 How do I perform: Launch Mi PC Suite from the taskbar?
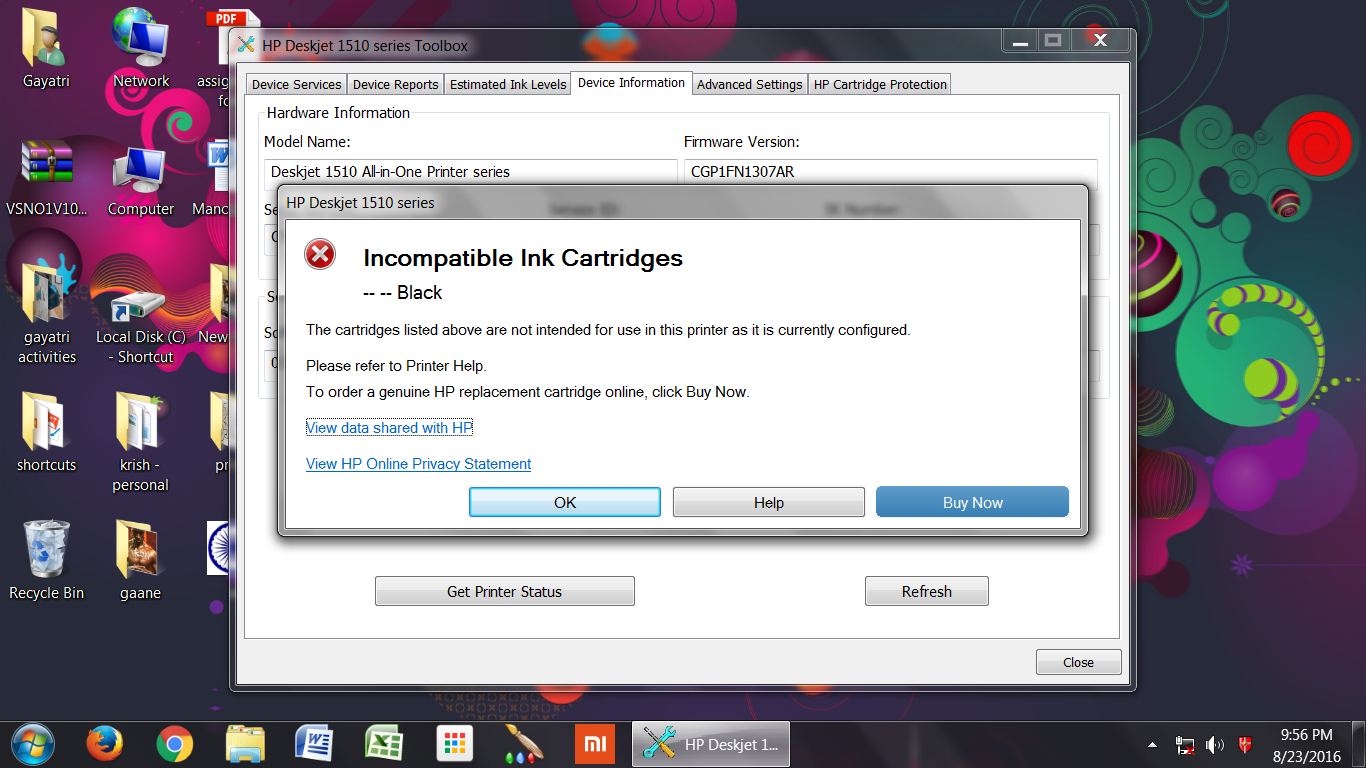click(594, 744)
